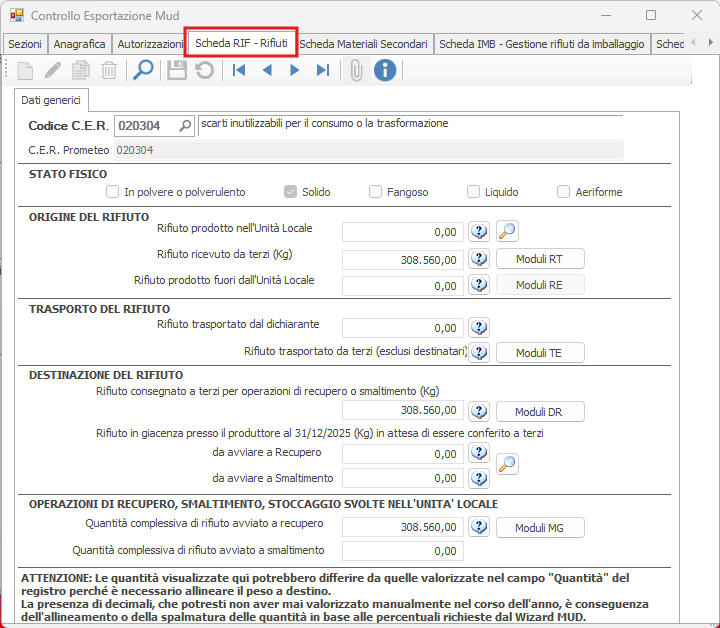Open help for Rifiuto prodotto nell'Unità Locale
Viewport: 720px width, 628px height.
click(479, 231)
